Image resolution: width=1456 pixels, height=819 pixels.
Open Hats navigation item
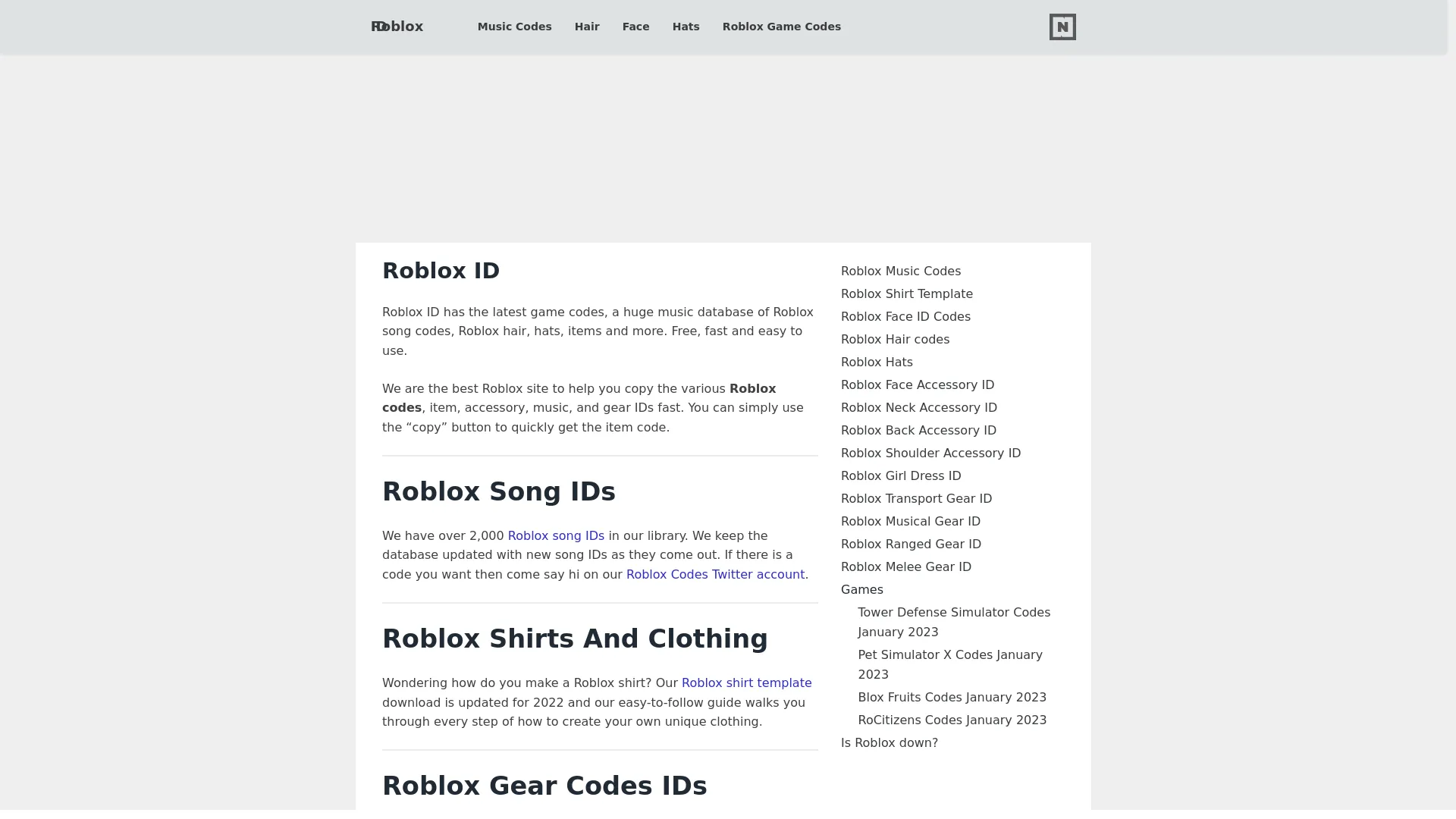(x=686, y=27)
